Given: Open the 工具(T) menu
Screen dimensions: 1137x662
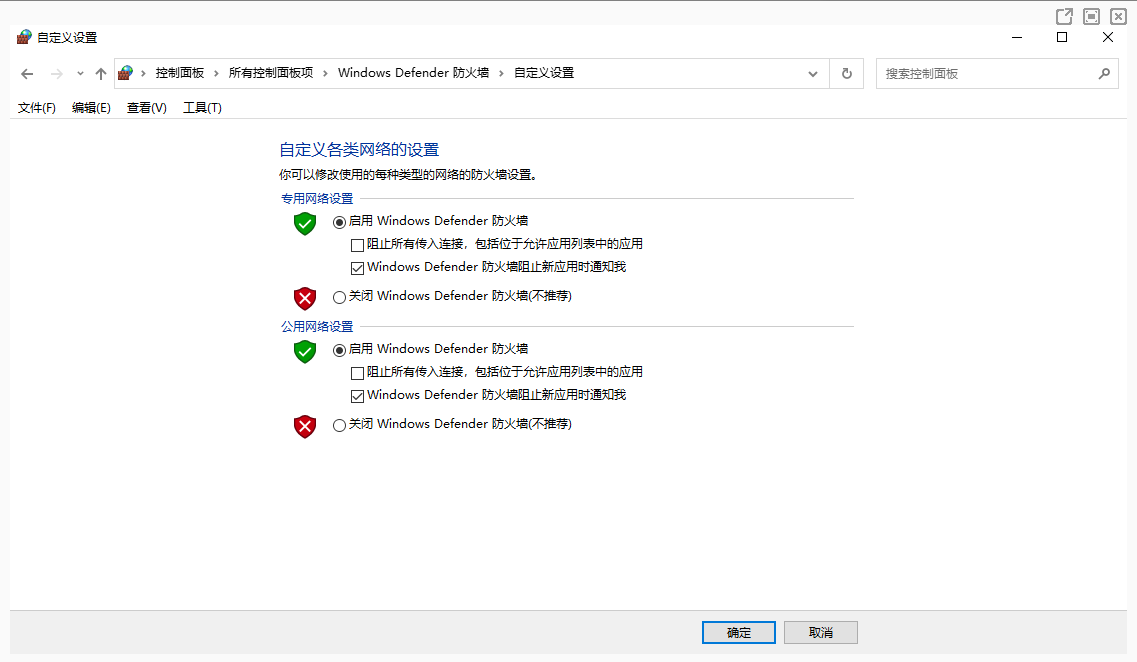Looking at the screenshot, I should click(202, 108).
